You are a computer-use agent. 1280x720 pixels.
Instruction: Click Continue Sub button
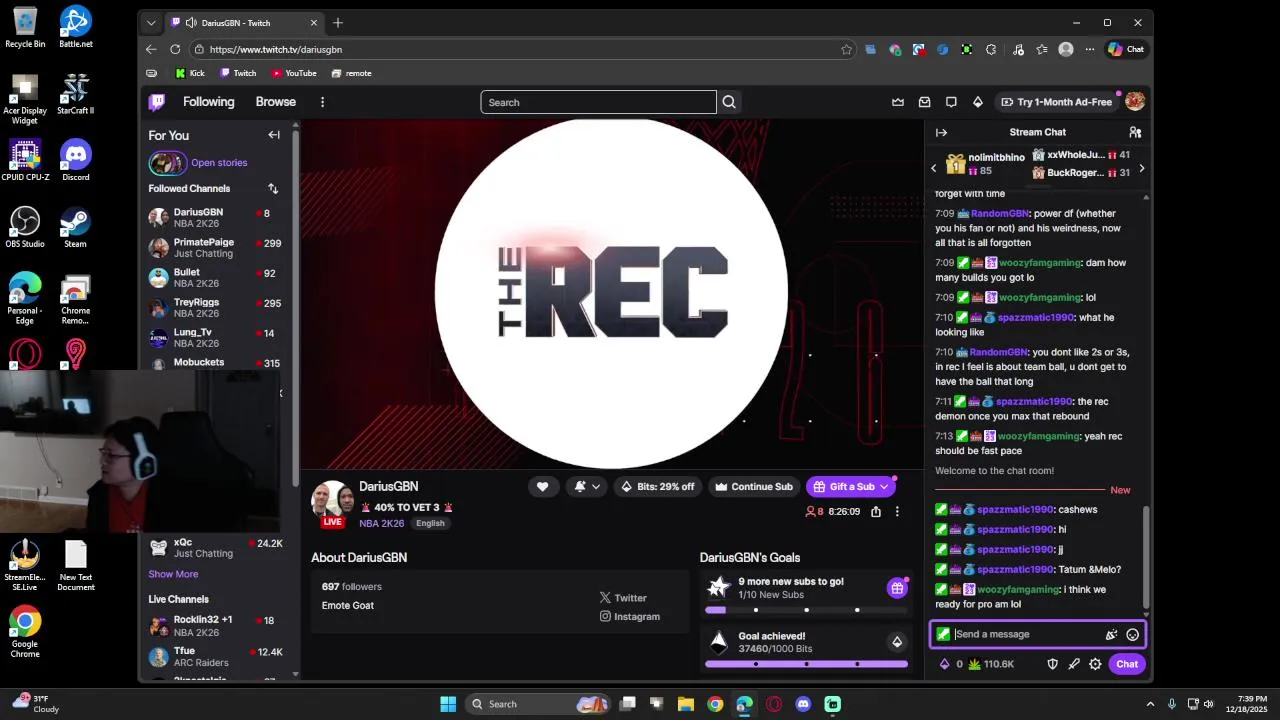753,487
